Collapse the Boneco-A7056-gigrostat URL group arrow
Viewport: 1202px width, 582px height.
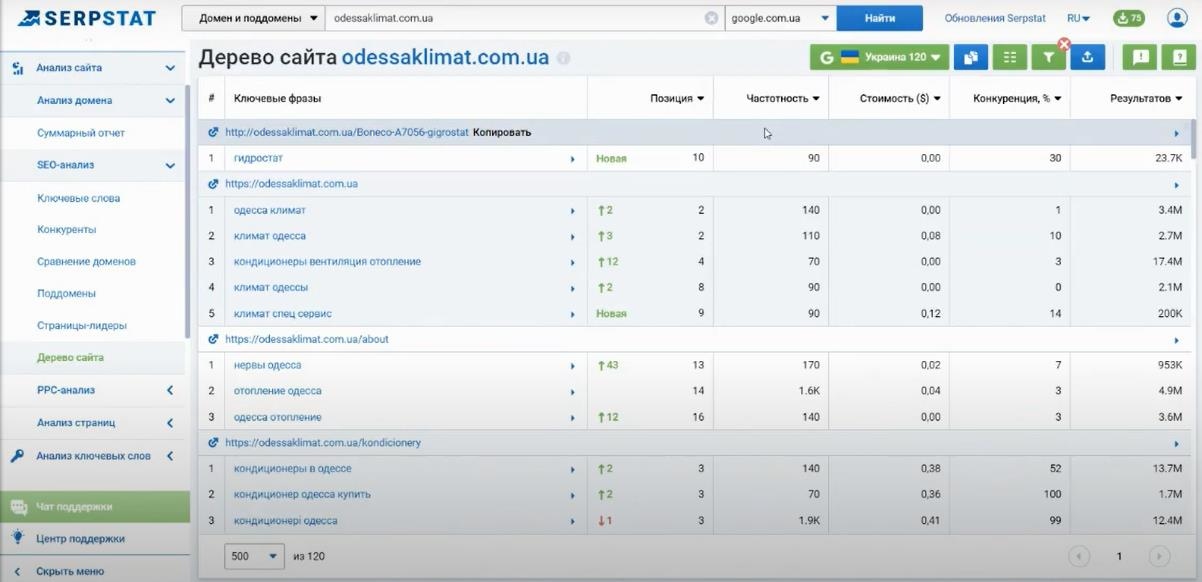(x=1176, y=133)
